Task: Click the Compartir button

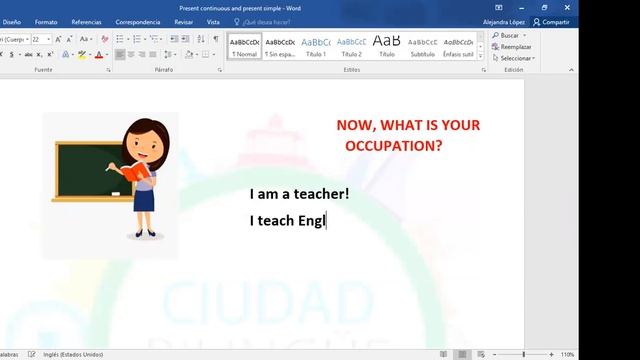Action: 551,22
